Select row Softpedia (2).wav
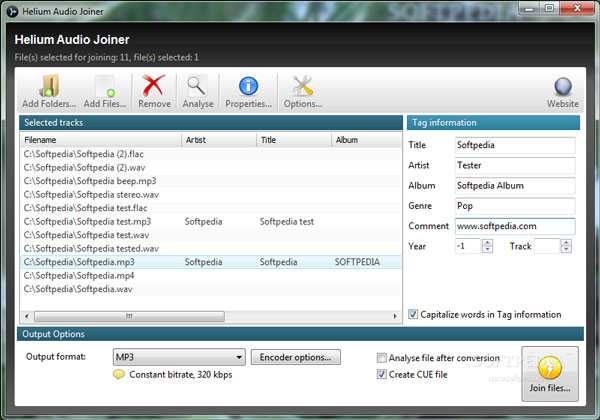This screenshot has width=600, height=420. (210, 168)
